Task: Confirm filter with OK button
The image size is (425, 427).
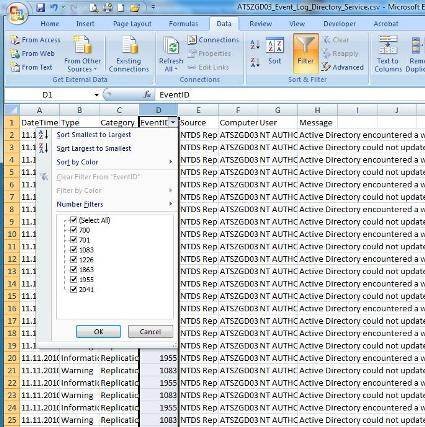Action: coord(98,332)
